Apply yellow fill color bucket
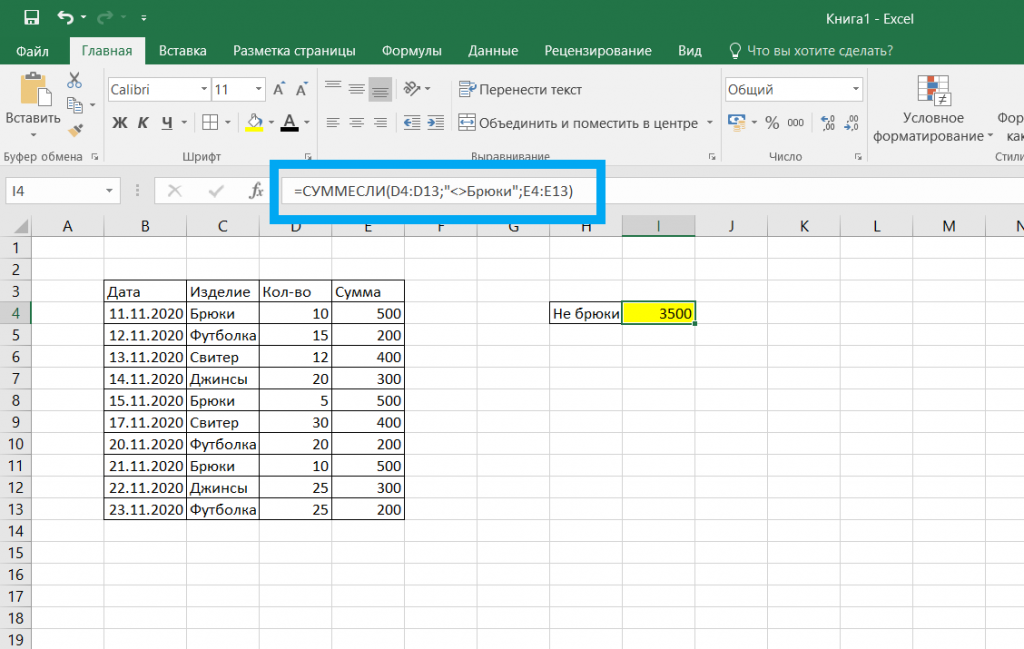 click(255, 122)
